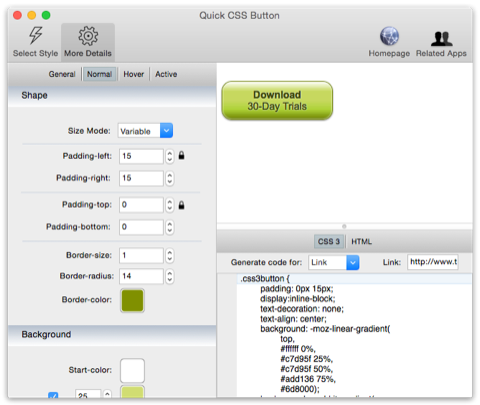Switch to the HTML code tab
480x405 pixels.
(361, 241)
